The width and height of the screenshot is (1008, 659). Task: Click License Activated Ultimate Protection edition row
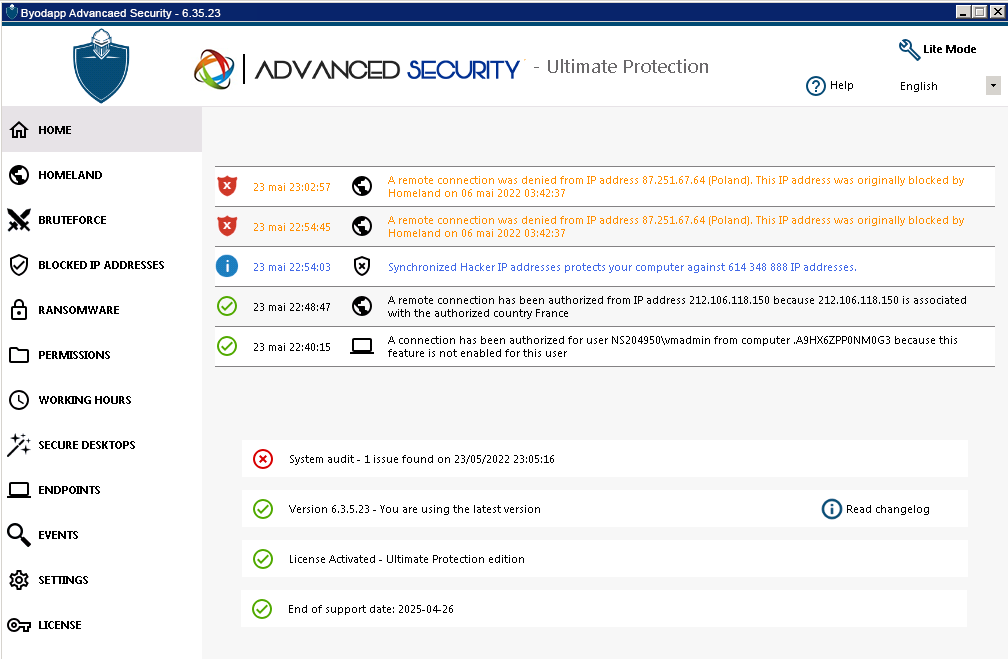604,559
